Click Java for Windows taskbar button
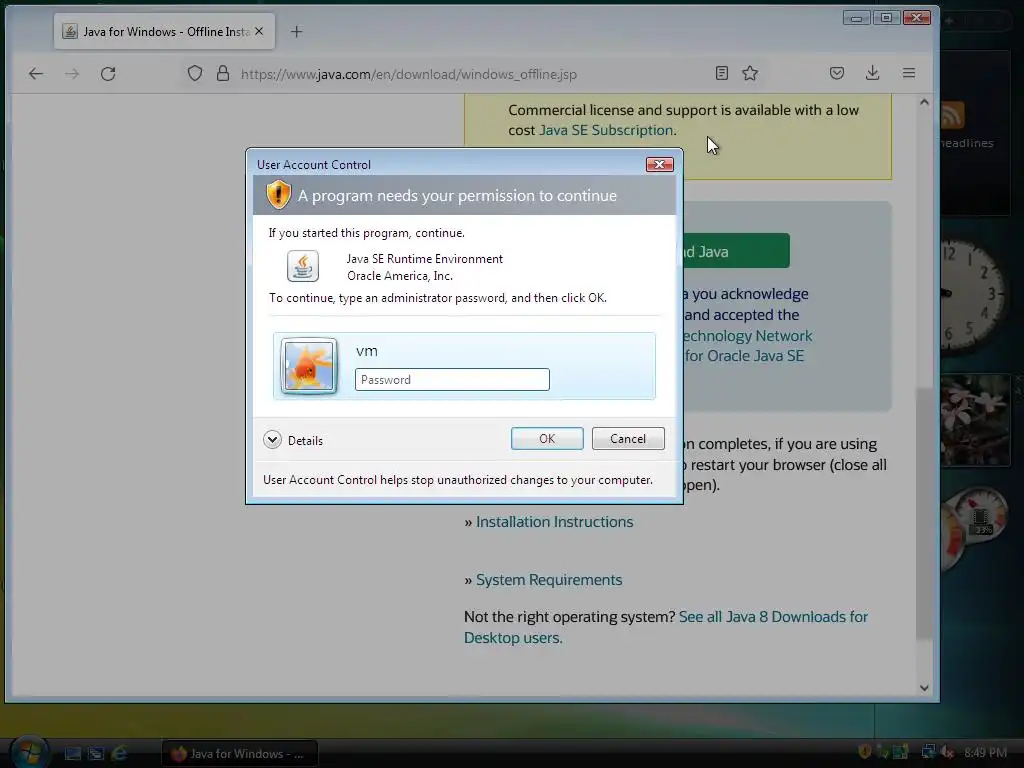1024x768 pixels. [x=240, y=754]
